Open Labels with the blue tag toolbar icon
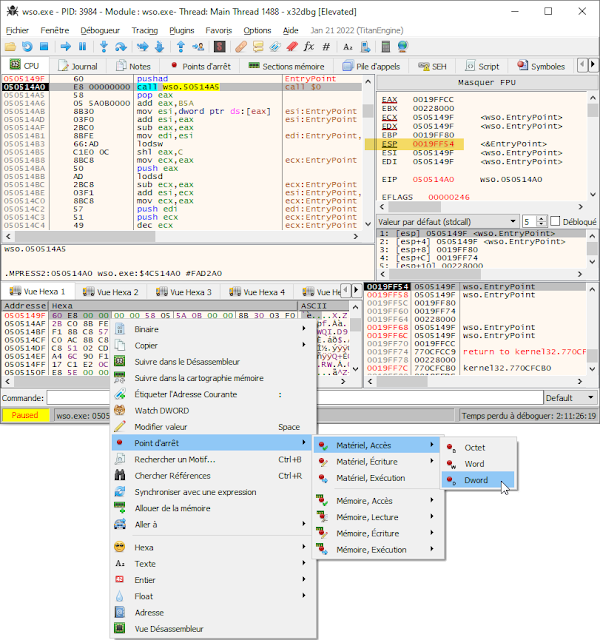This screenshot has width=600, height=640. 275,47
